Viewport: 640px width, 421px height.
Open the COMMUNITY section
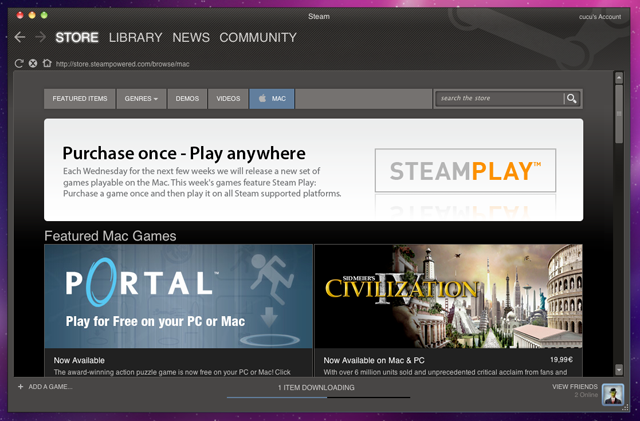pyautogui.click(x=258, y=38)
